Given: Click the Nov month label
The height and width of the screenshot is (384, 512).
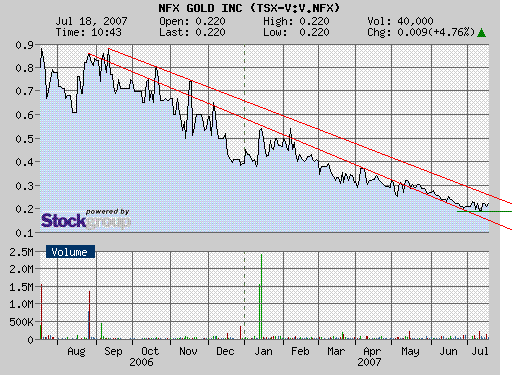Looking at the screenshot, I should 188,351.
